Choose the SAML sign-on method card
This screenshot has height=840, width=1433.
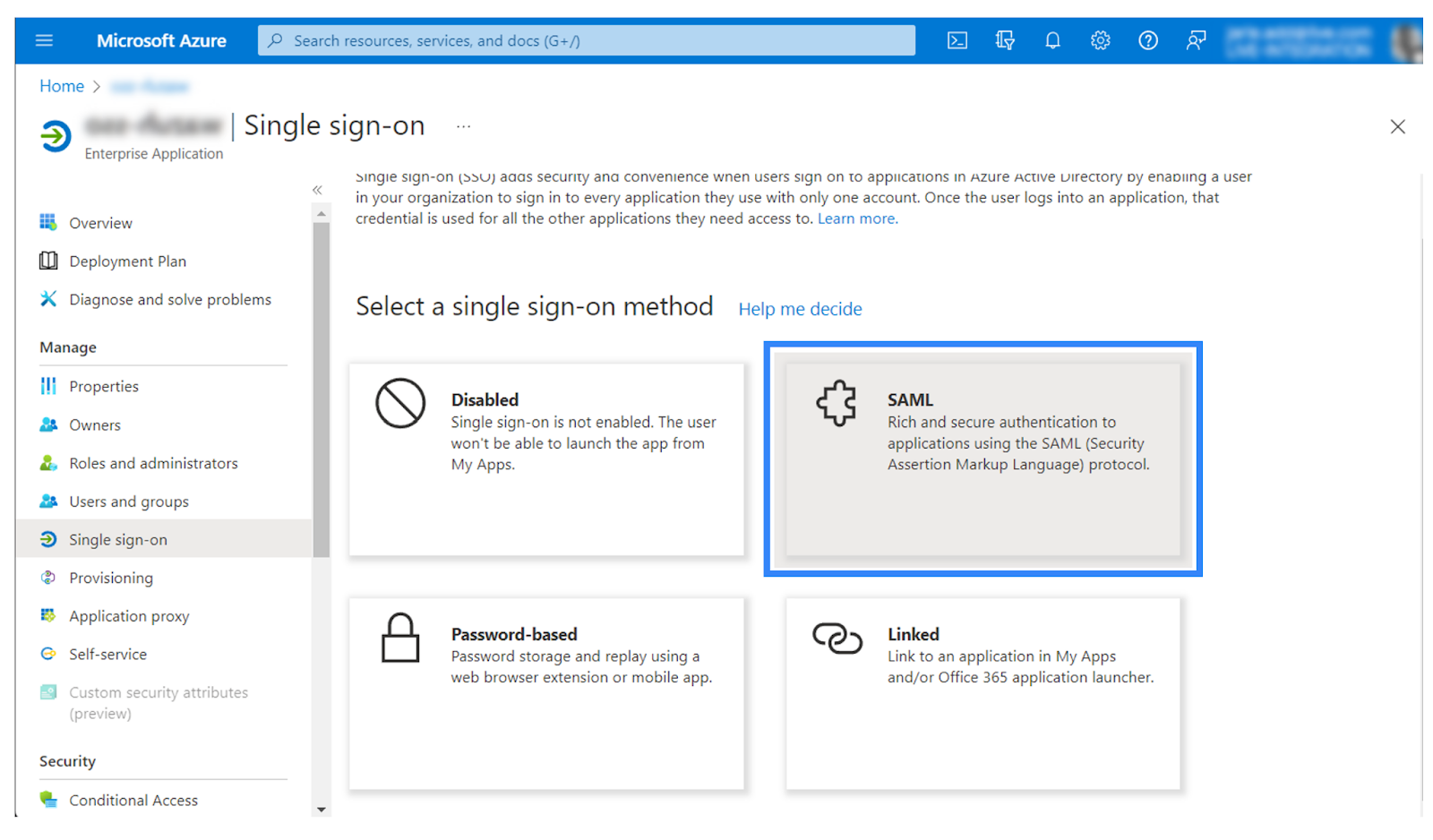click(983, 459)
